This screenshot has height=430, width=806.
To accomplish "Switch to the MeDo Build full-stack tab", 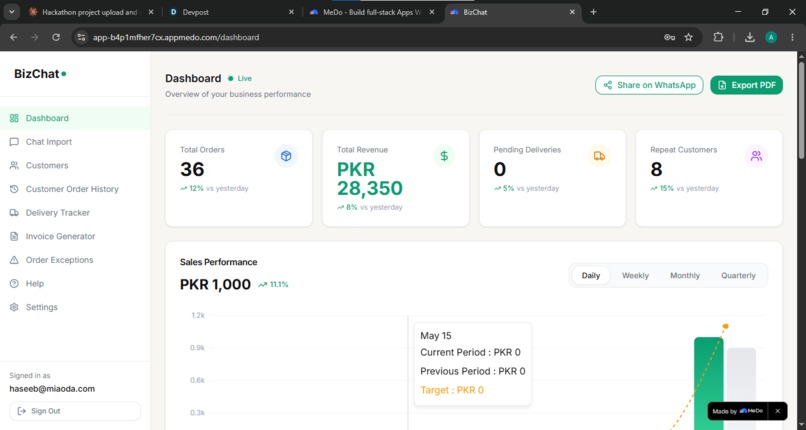I will tap(371, 12).
